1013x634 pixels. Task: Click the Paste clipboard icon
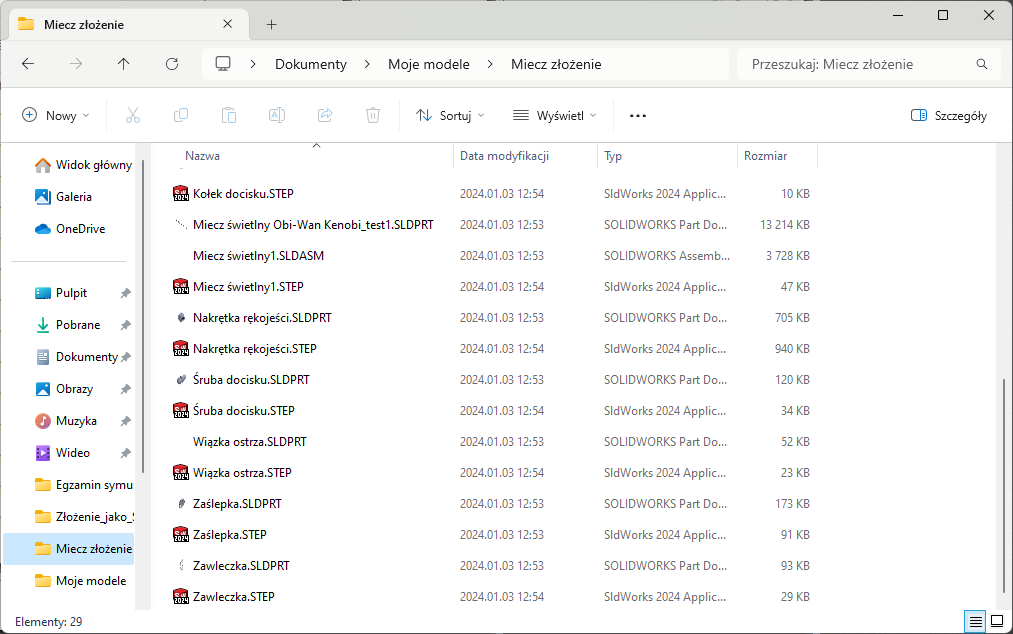(229, 116)
